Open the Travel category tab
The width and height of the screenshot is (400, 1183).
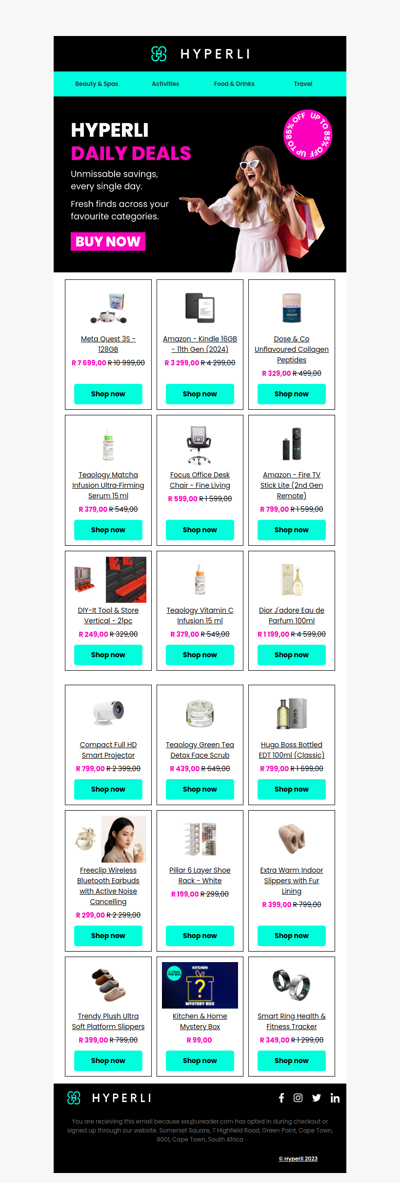(x=303, y=84)
